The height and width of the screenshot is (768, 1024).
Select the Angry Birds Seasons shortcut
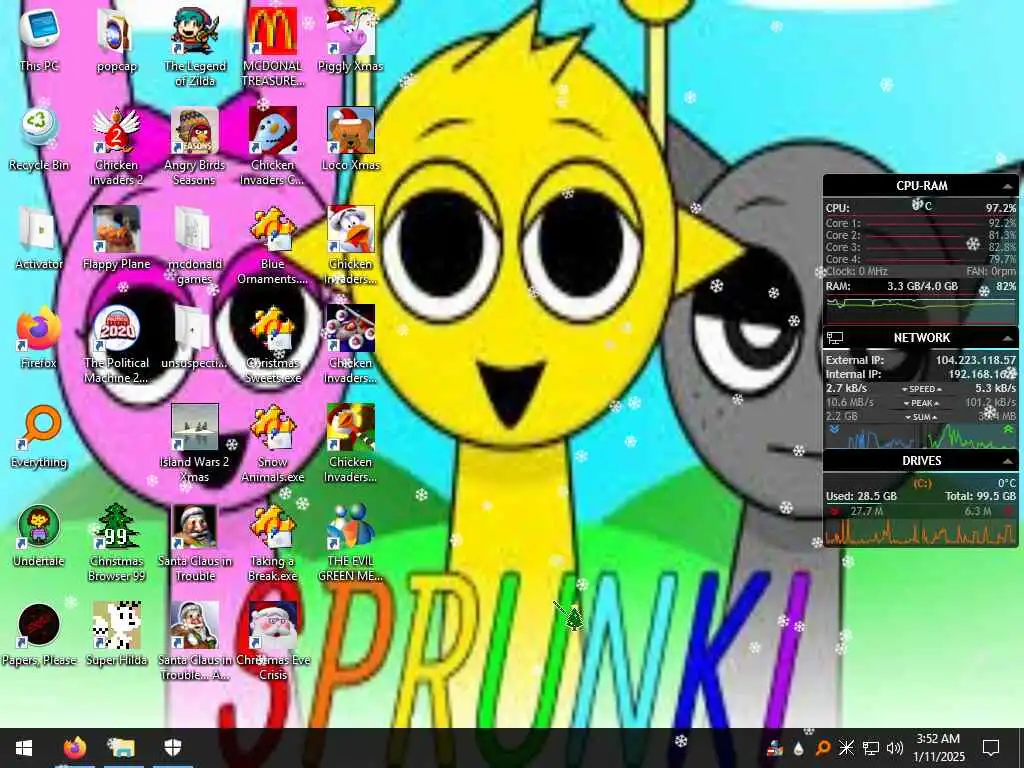click(195, 147)
